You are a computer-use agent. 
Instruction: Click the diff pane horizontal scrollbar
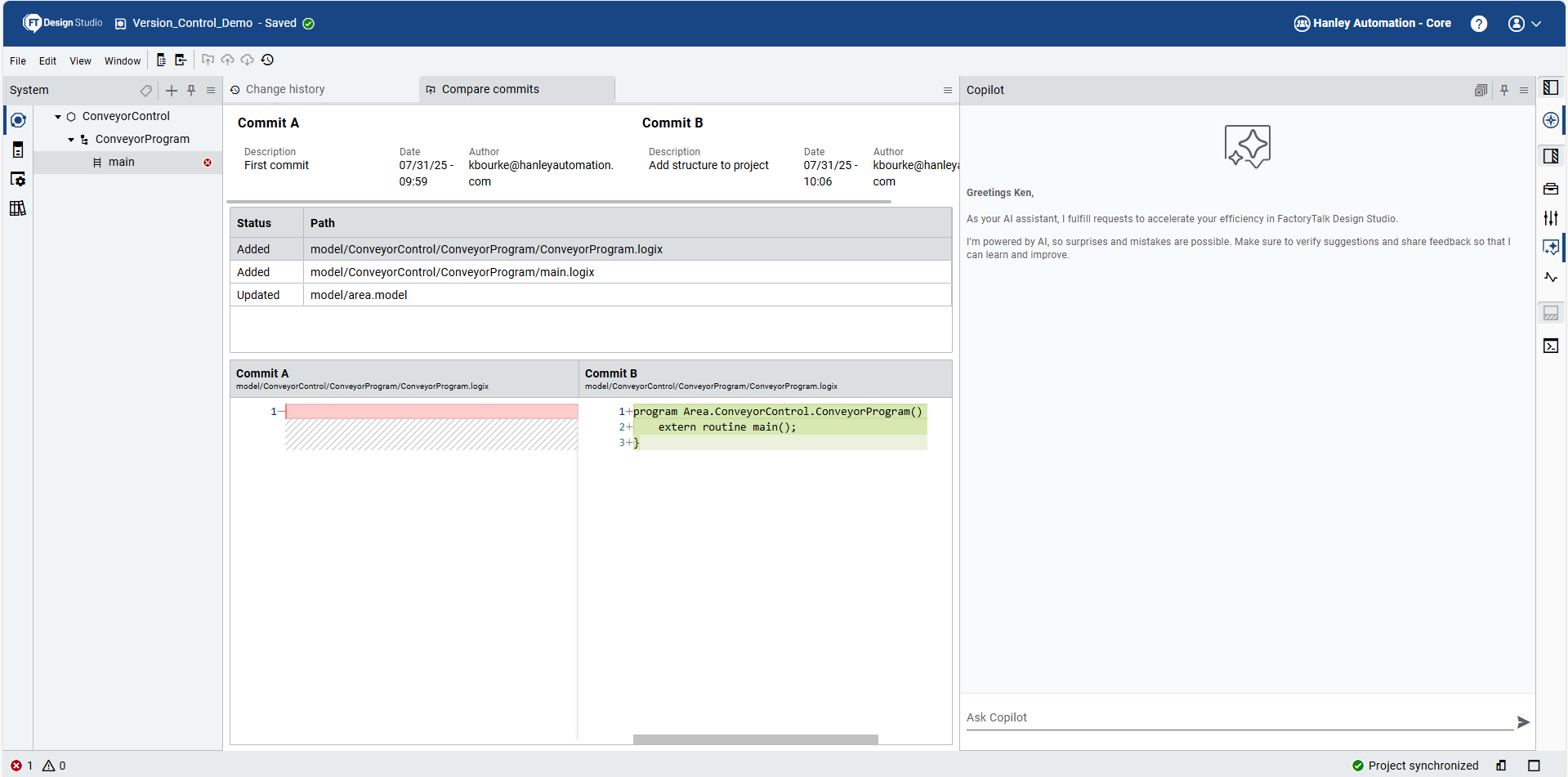click(756, 739)
